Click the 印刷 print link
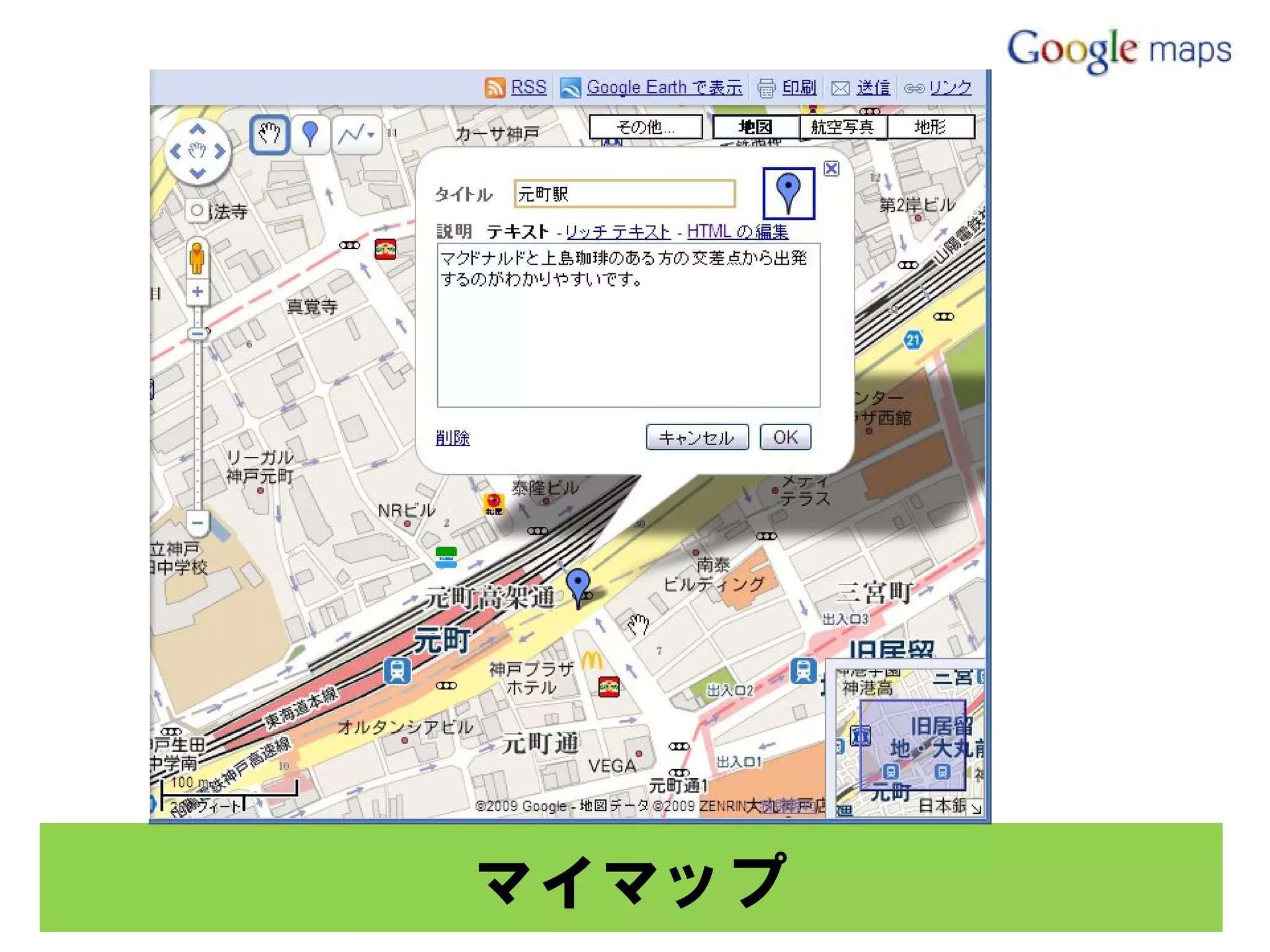The height and width of the screenshot is (952, 1270). coord(799,87)
